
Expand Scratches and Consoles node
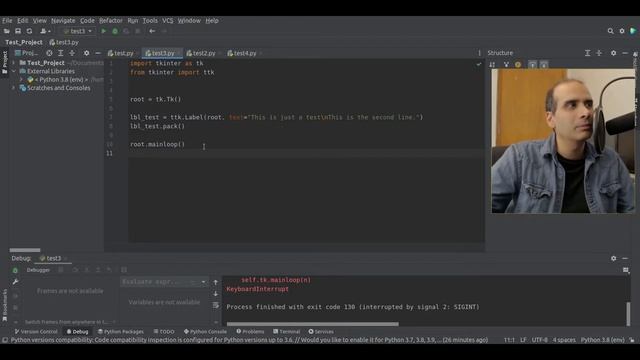(13, 88)
